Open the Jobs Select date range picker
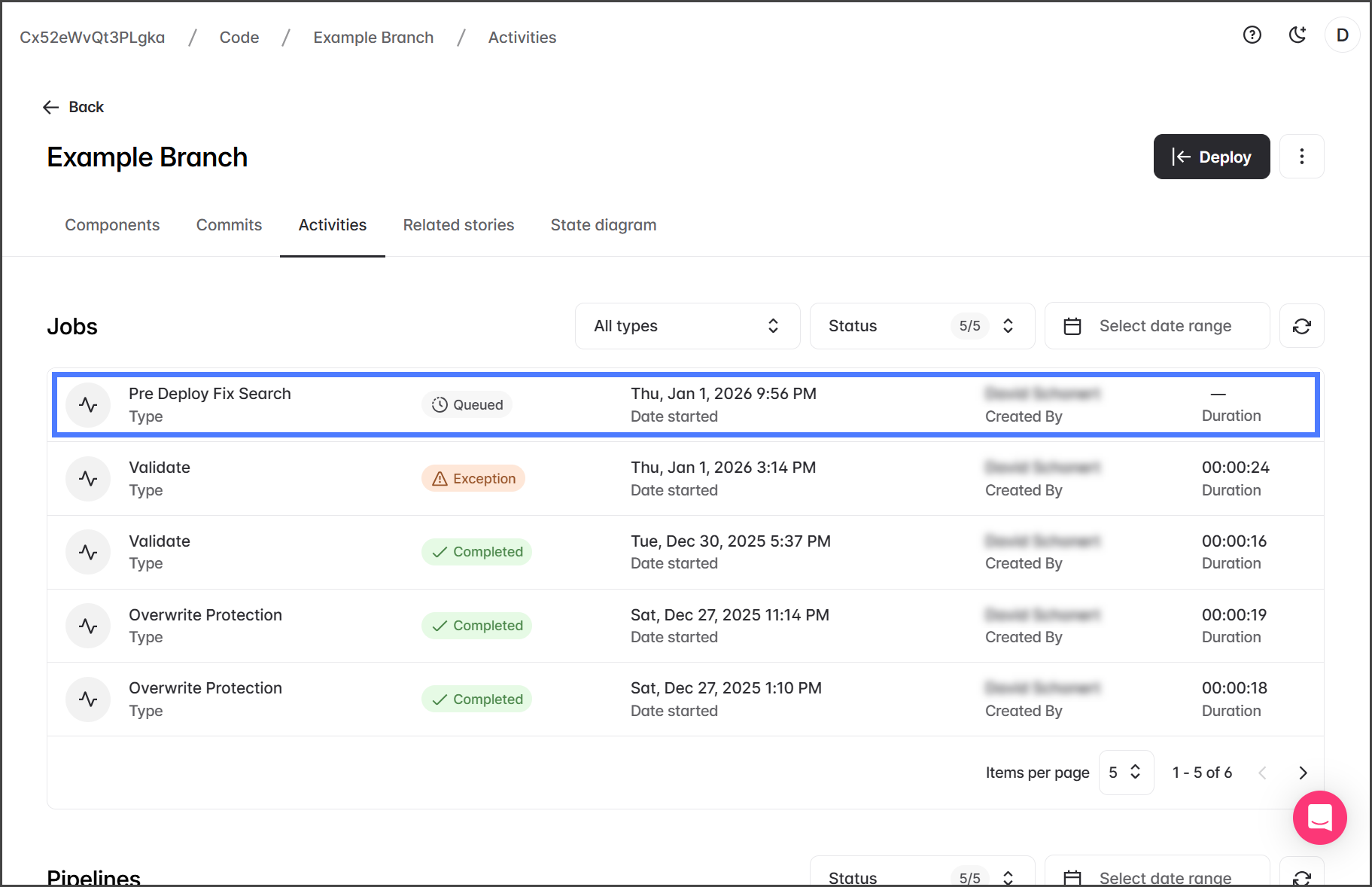Image resolution: width=1372 pixels, height=887 pixels. [1156, 326]
